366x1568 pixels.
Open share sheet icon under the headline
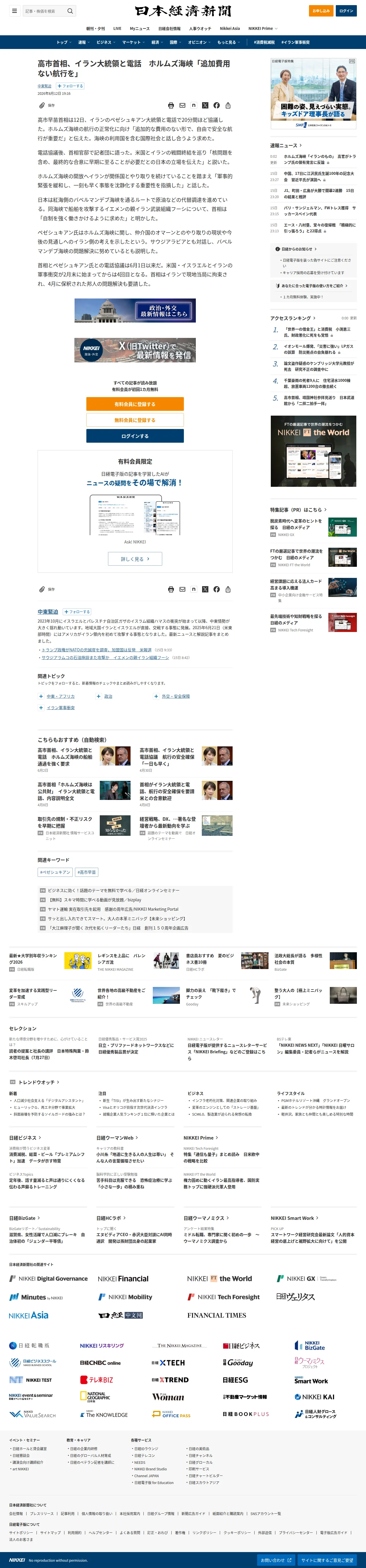click(228, 105)
